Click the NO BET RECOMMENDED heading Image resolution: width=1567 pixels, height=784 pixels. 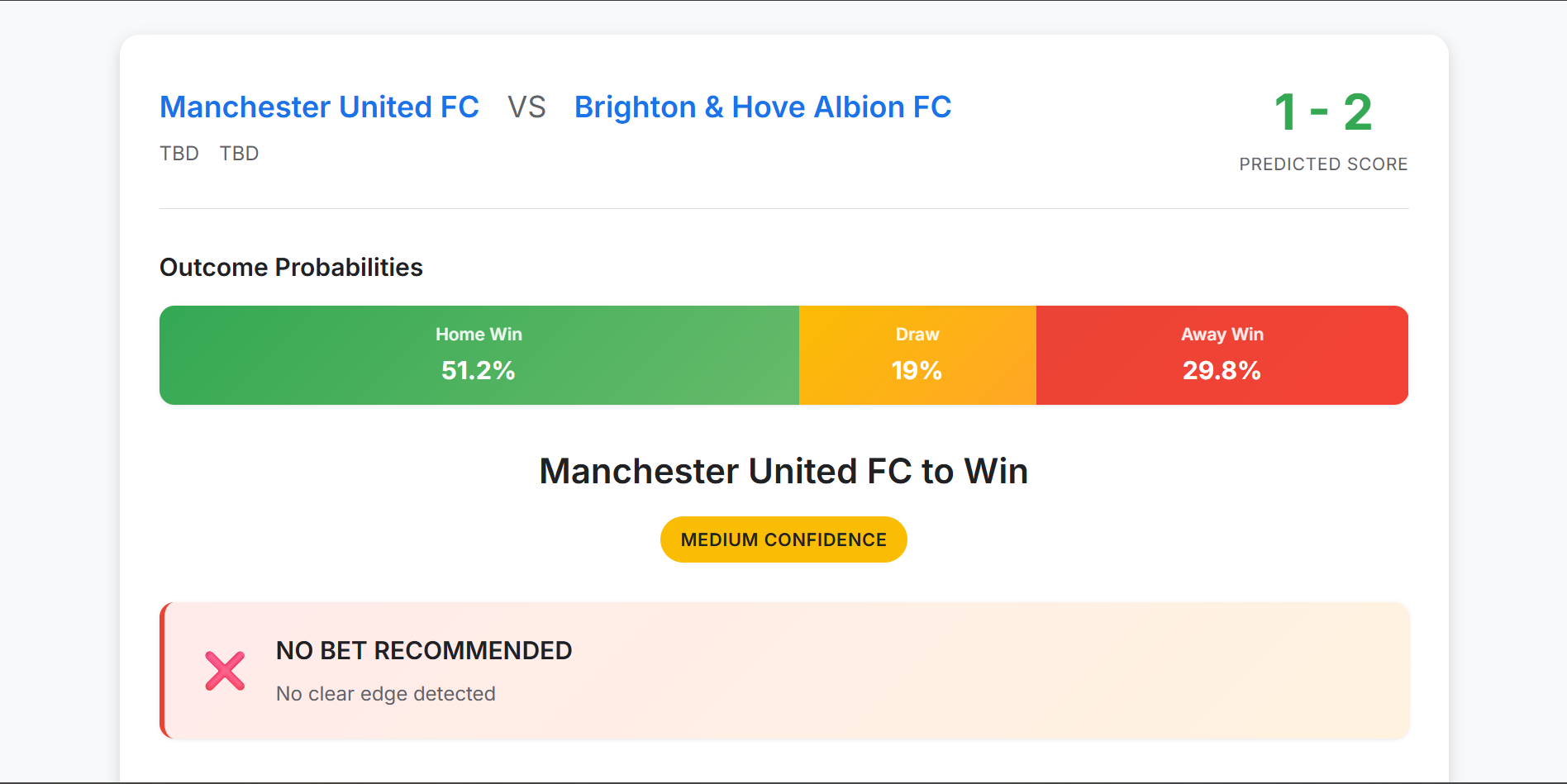click(423, 650)
